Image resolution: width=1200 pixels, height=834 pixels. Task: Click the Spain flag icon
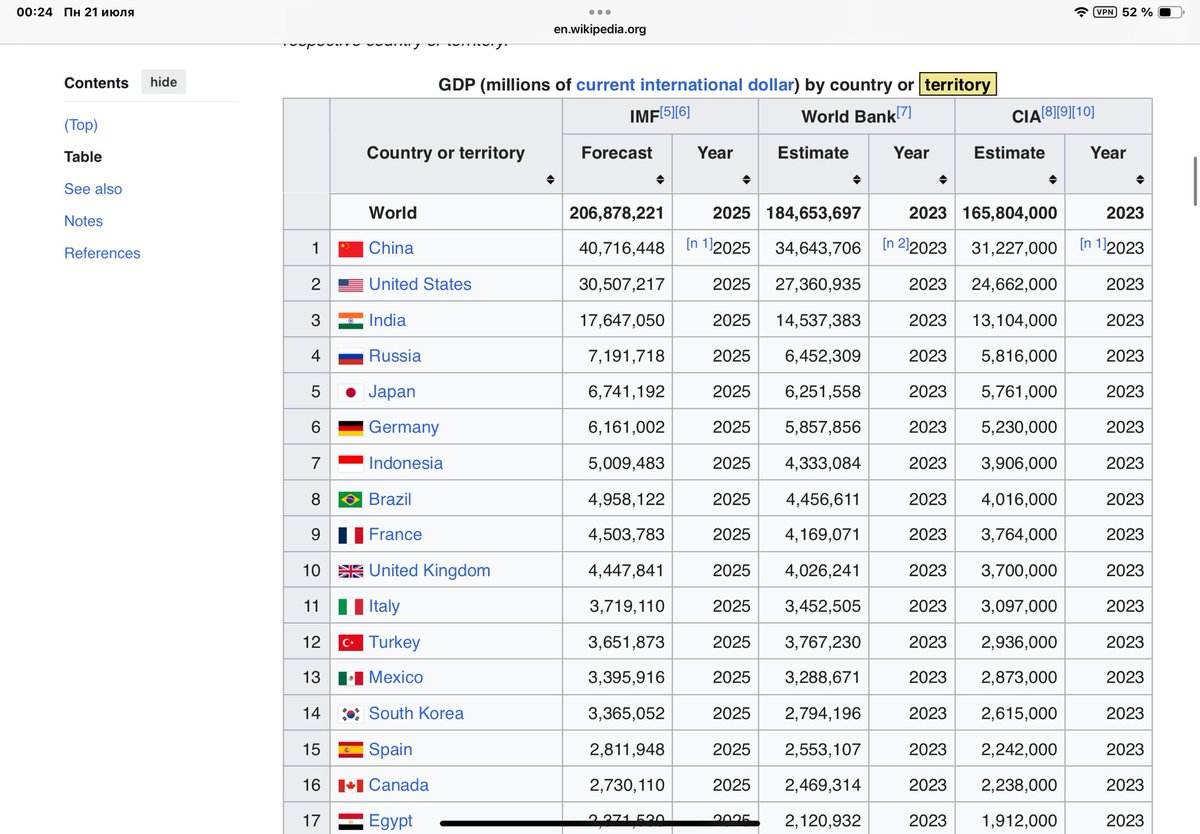(350, 750)
